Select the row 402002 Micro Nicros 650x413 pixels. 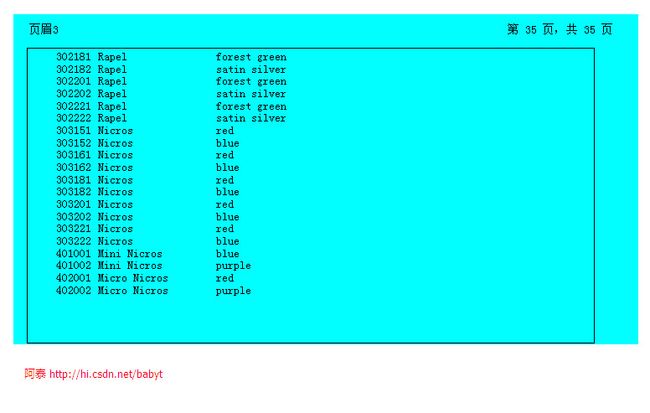click(153, 291)
